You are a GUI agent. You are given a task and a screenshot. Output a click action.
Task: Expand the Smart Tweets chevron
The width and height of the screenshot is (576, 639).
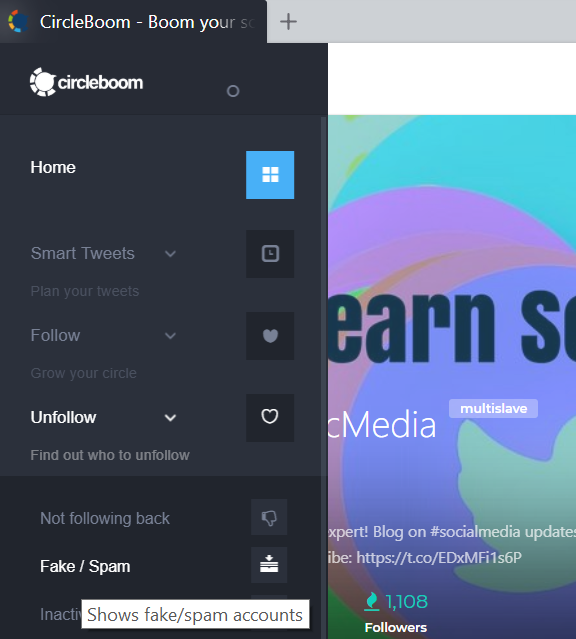[170, 254]
